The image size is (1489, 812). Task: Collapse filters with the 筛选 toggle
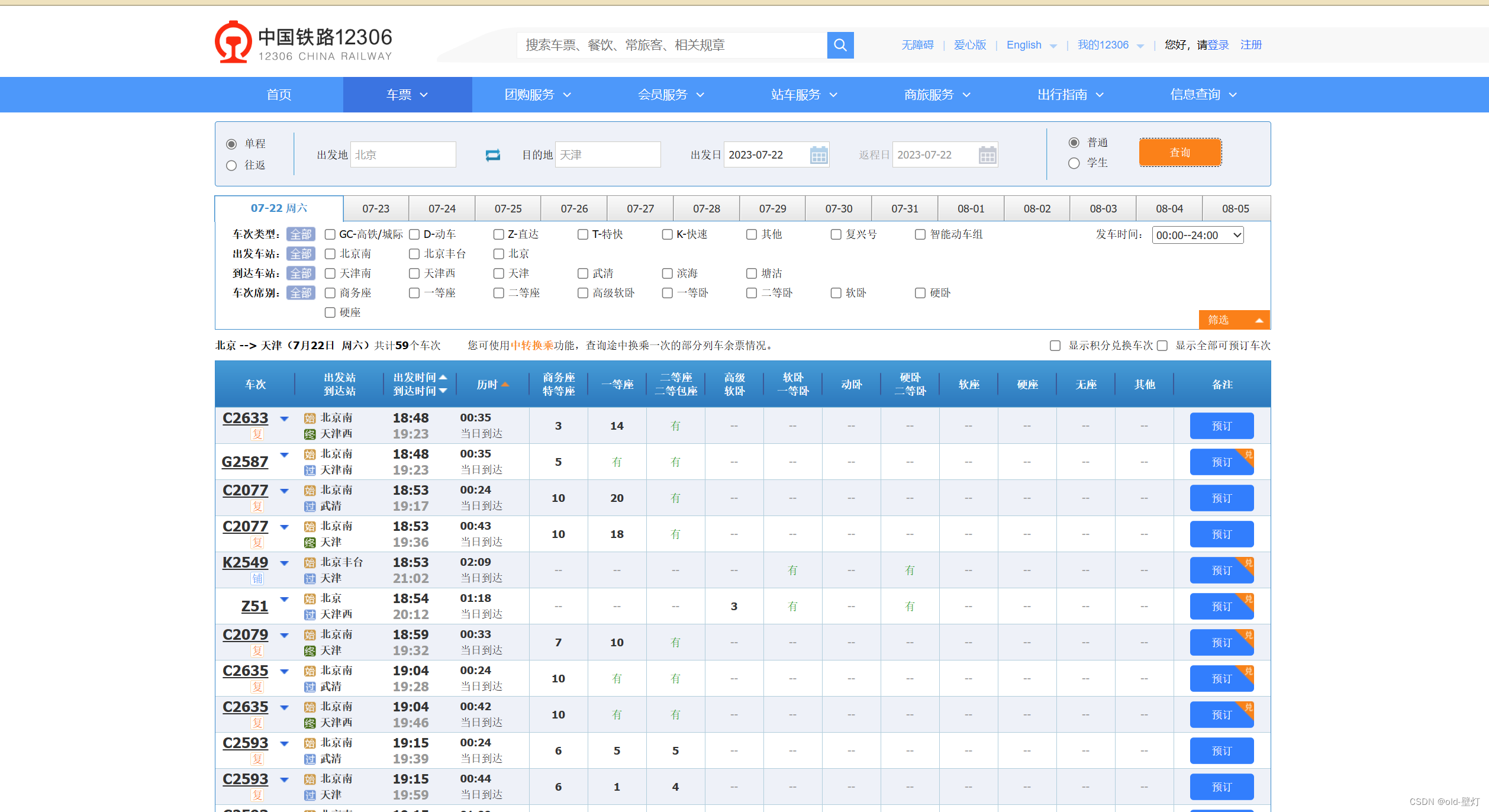click(x=1234, y=320)
